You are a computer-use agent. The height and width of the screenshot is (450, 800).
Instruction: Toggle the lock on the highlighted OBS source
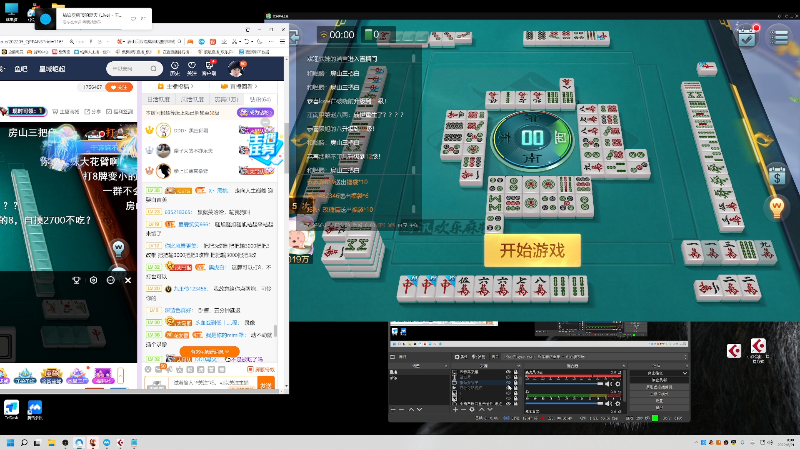516,383
